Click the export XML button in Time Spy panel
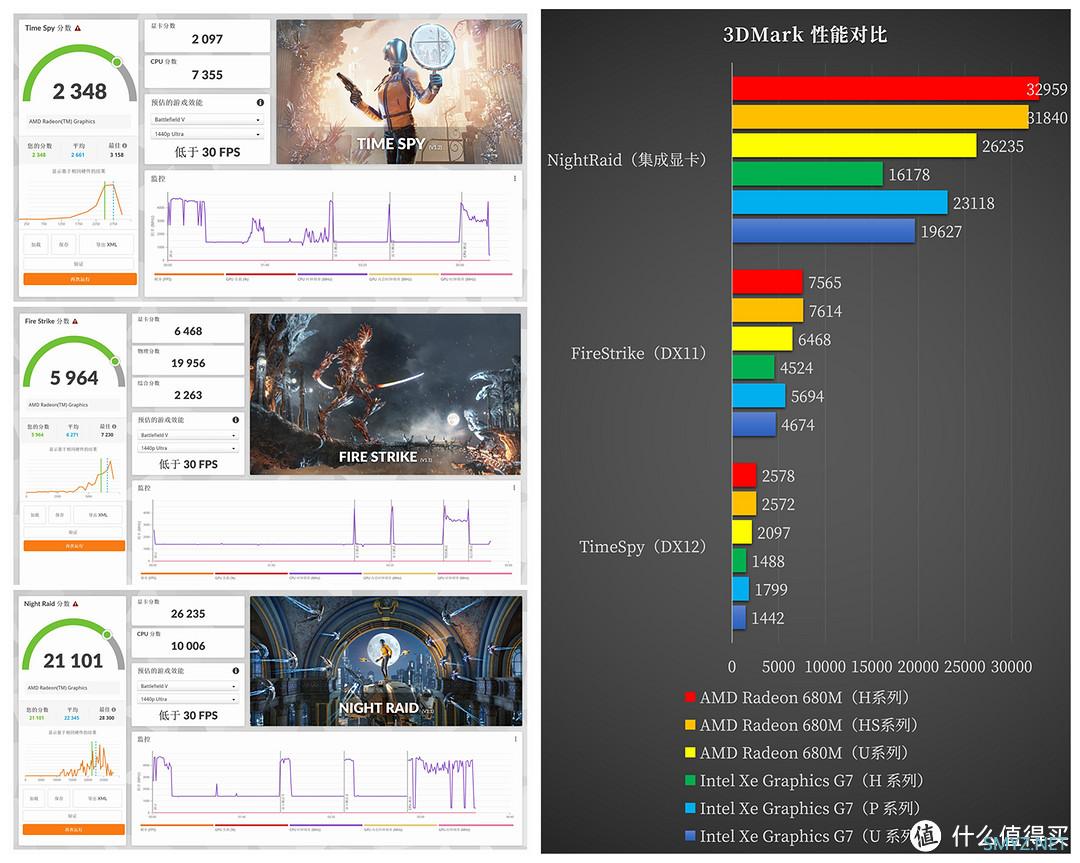 [106, 245]
